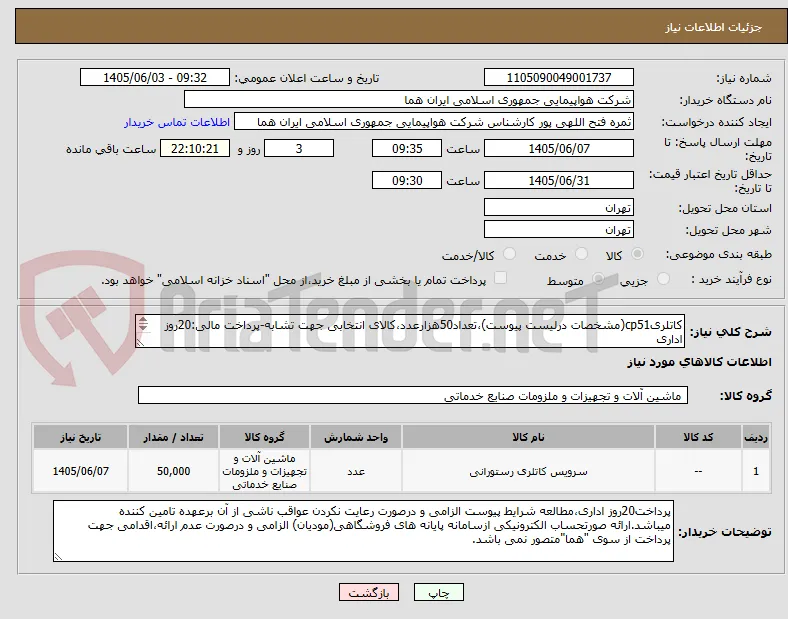
Task: Click the نام کالا column header
Action: tap(528, 437)
